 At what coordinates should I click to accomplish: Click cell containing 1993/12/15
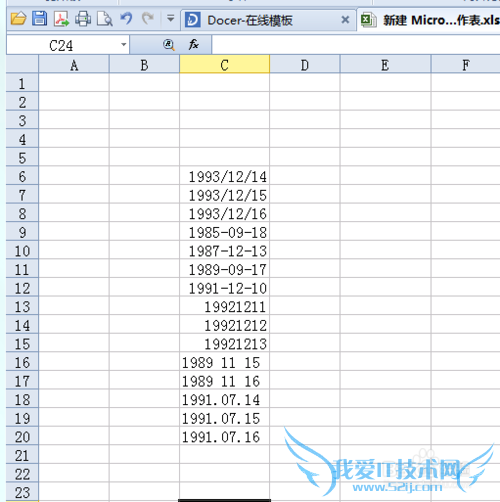pyautogui.click(x=225, y=195)
